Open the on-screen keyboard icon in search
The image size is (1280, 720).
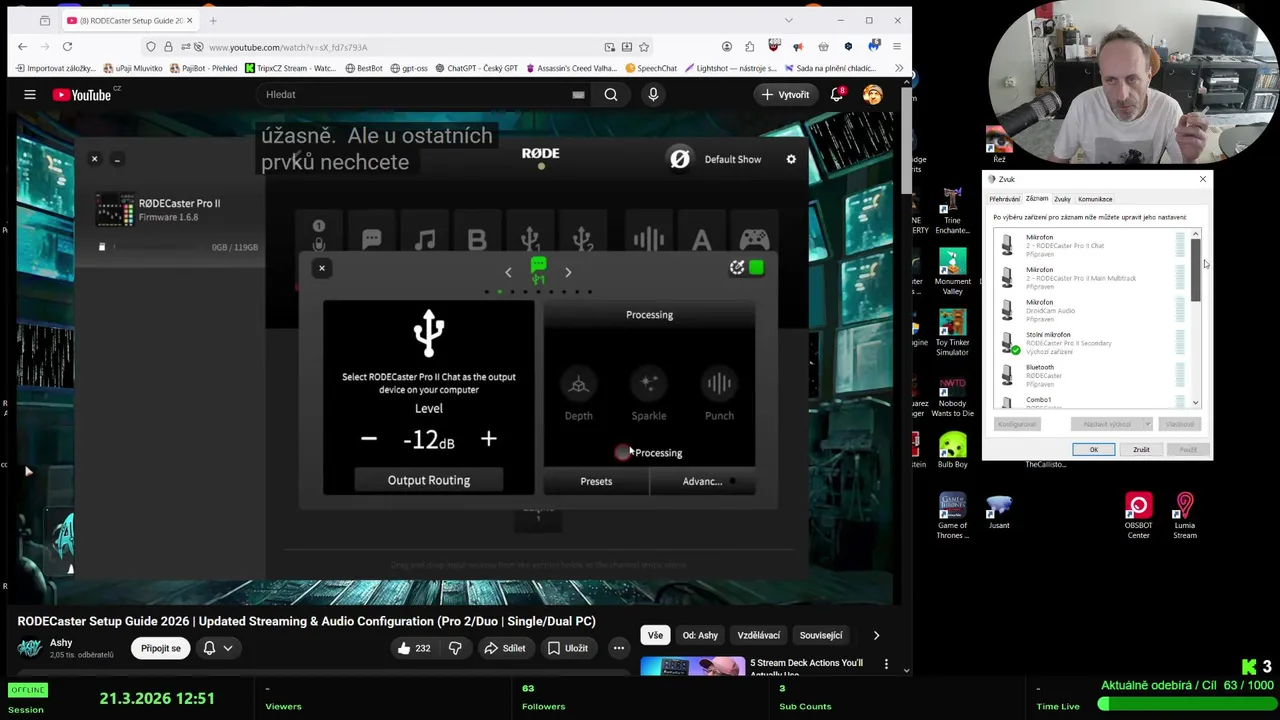(578, 94)
